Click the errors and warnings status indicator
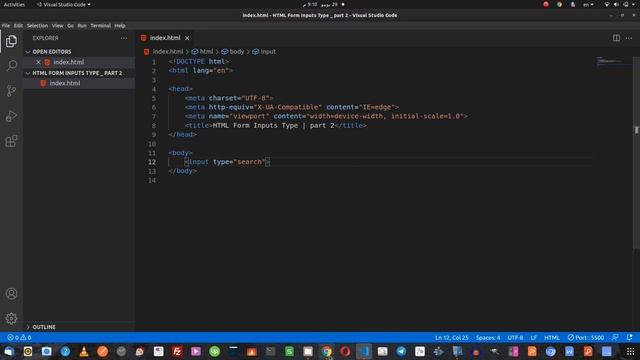 [x=19, y=338]
